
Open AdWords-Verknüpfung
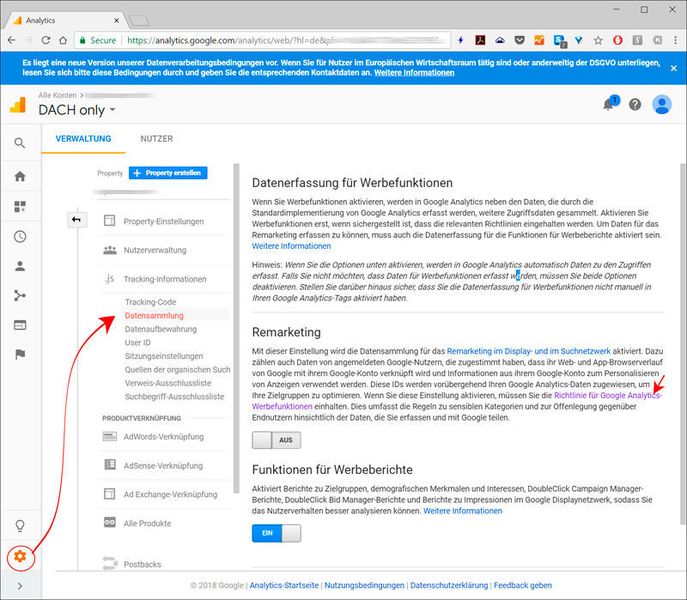tap(163, 437)
